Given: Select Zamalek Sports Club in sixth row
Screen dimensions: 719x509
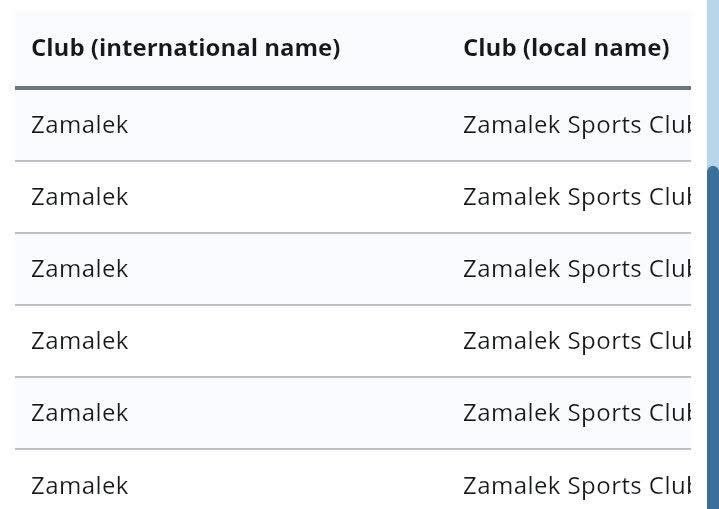Looking at the screenshot, I should (x=576, y=486).
